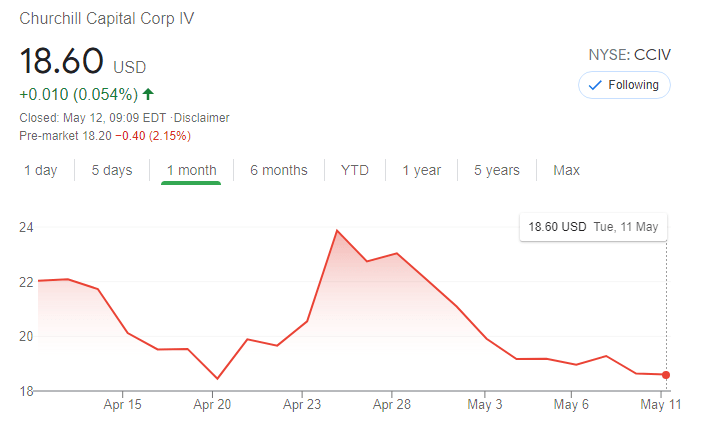Viewport: 709px width, 425px height.
Task: Show the 1 year chart view
Action: 421,170
